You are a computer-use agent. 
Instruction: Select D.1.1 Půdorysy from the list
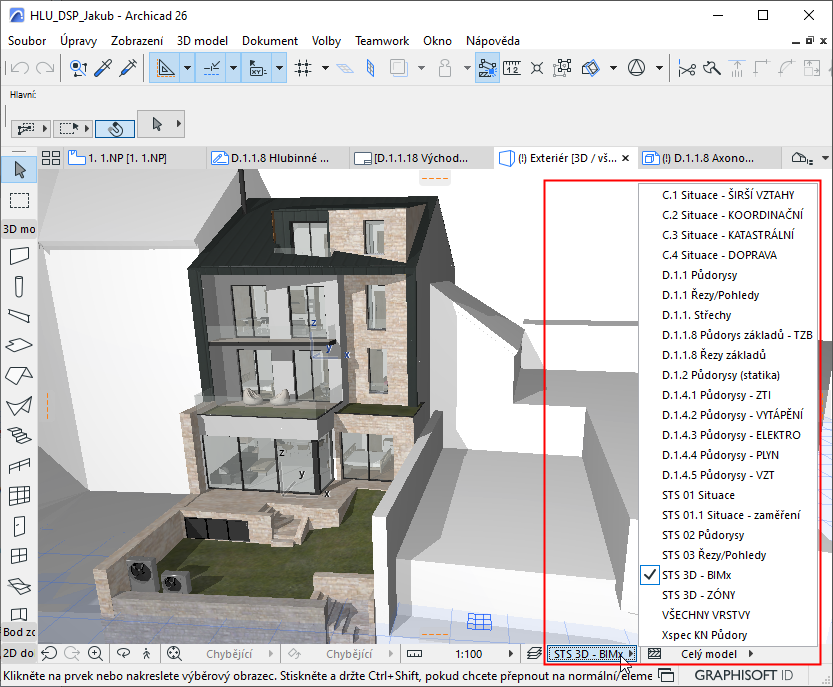[700, 275]
